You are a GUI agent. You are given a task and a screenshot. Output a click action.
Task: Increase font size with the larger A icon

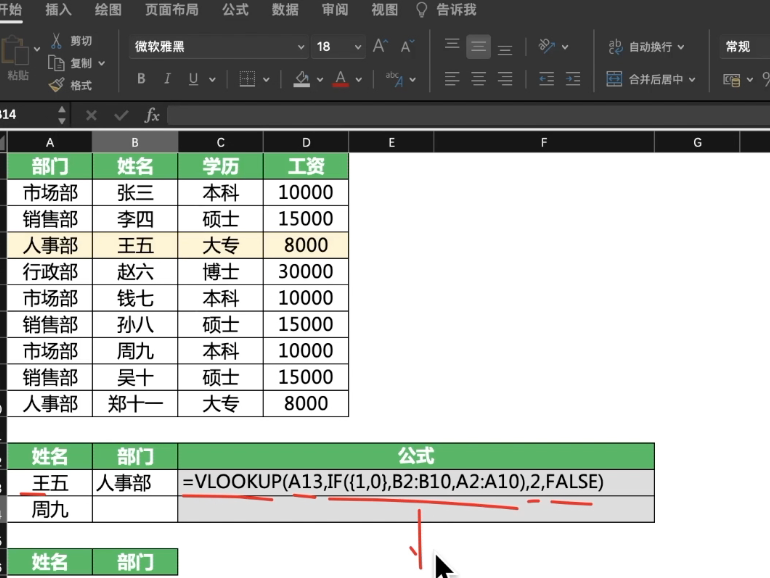[x=380, y=46]
